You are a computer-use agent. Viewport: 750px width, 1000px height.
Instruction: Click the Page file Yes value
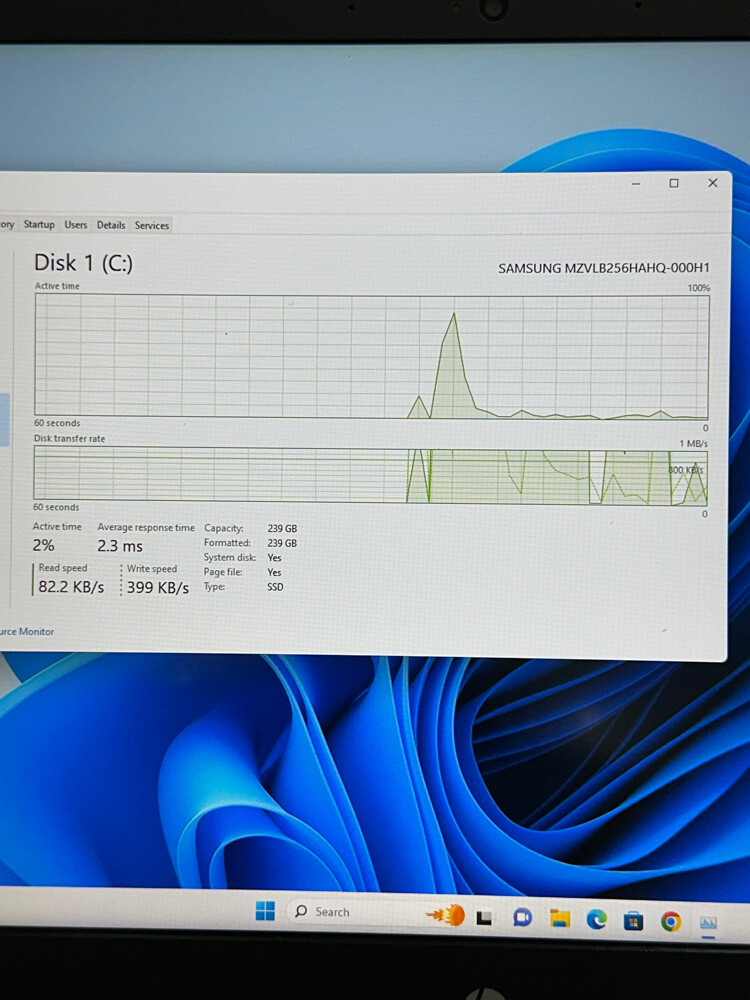tap(274, 572)
